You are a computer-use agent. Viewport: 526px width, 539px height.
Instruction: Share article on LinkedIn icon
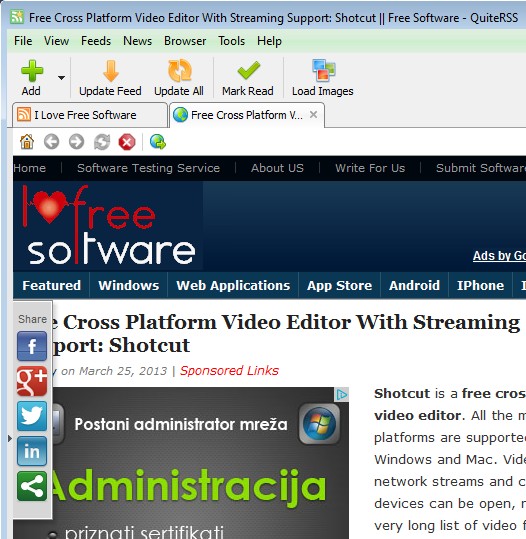tap(32, 451)
